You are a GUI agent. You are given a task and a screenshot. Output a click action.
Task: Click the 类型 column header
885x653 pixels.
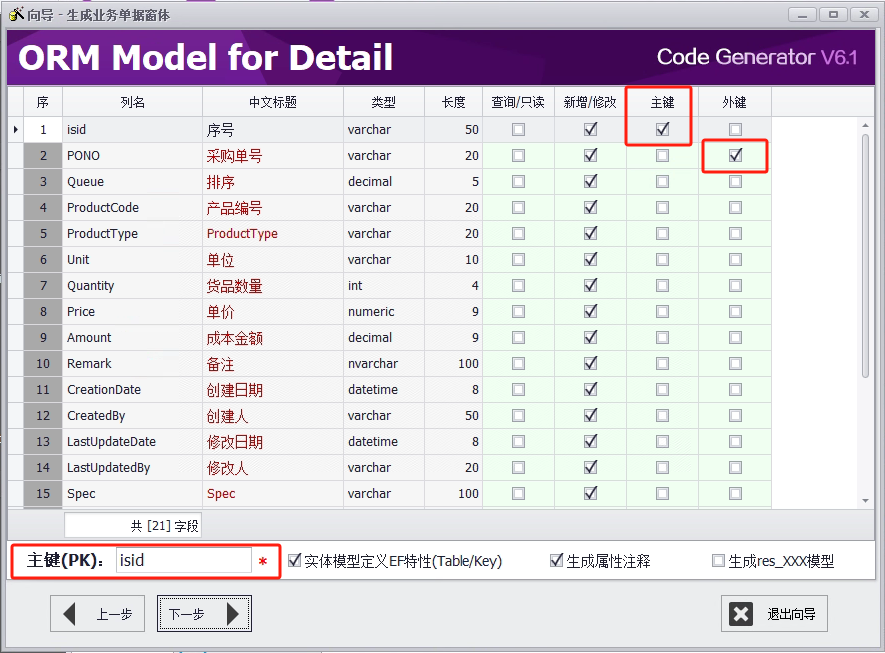384,102
